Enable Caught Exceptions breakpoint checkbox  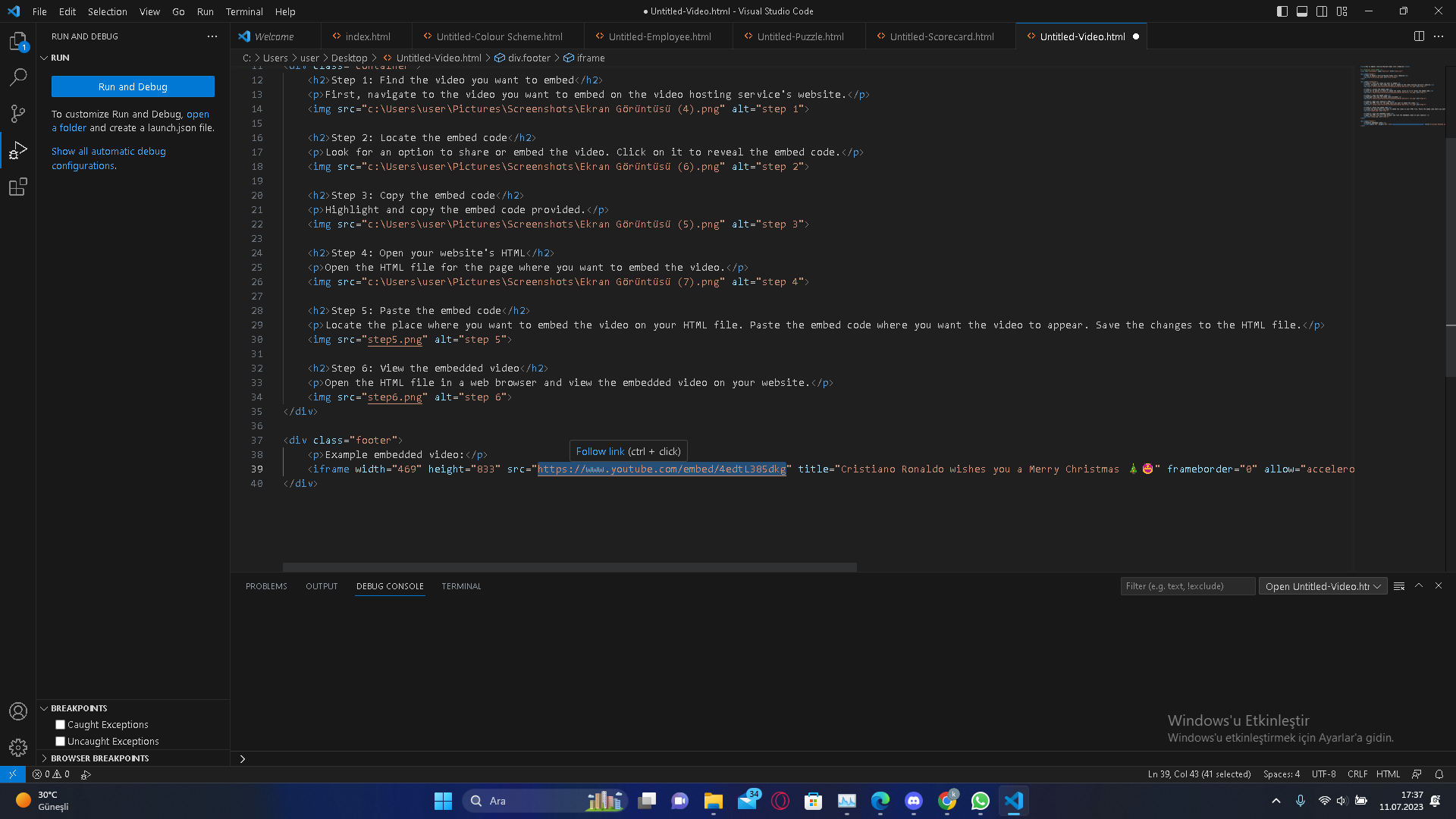click(x=61, y=725)
